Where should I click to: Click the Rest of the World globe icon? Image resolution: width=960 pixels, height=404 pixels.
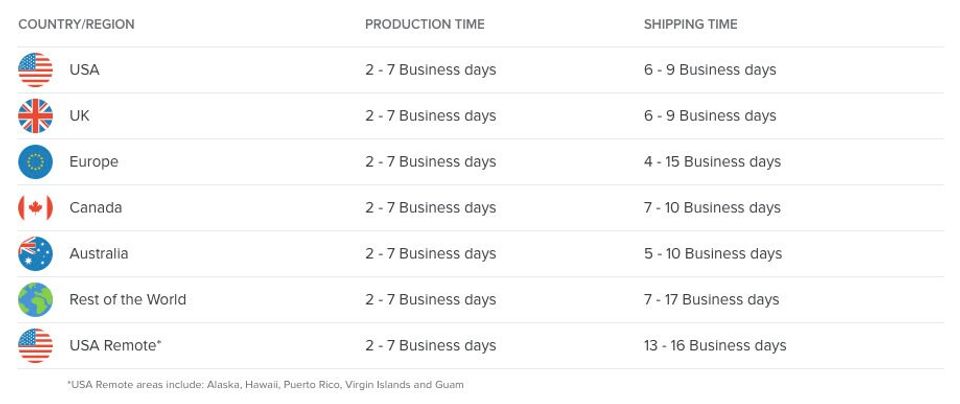pos(35,300)
